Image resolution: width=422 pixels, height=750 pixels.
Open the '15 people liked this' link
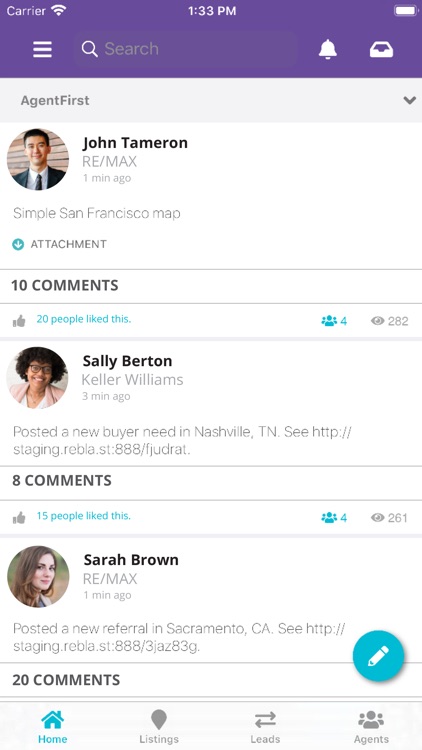click(x=84, y=516)
